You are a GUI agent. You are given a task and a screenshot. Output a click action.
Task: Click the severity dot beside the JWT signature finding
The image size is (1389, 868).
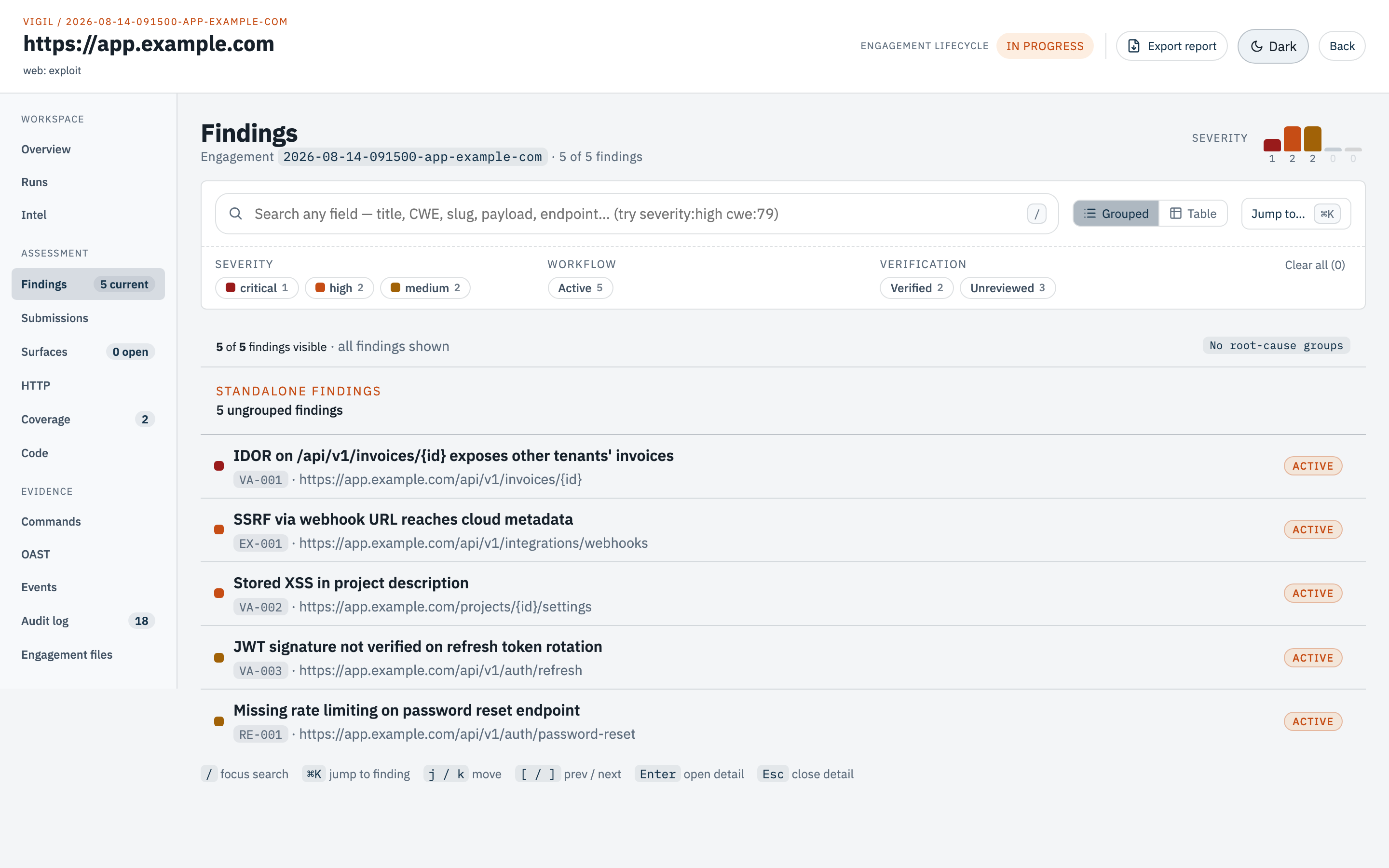(x=218, y=657)
